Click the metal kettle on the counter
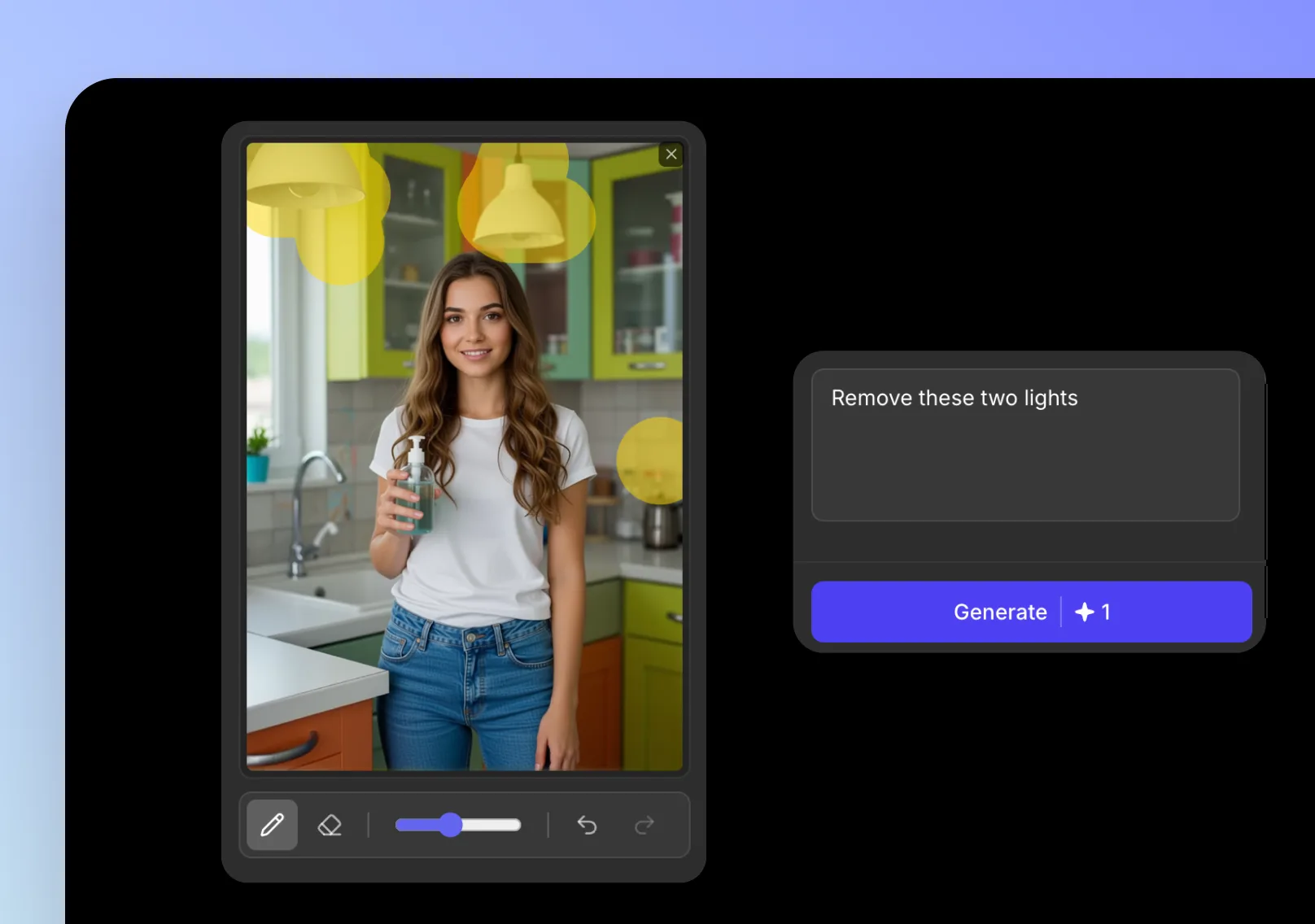1315x924 pixels. point(661,525)
